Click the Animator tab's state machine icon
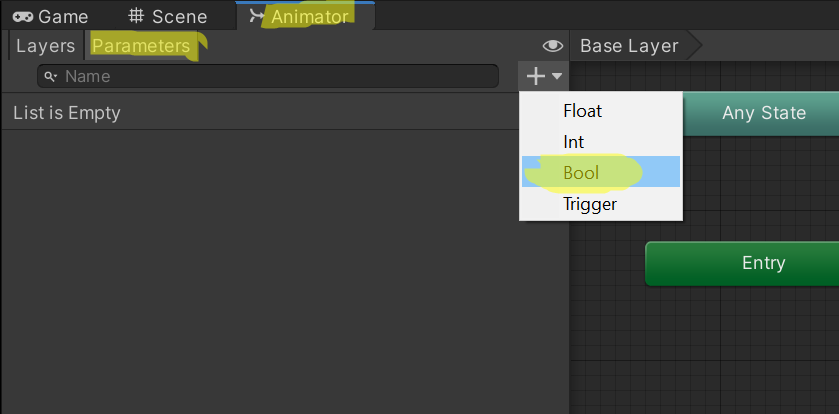Viewport: 839px width, 414px height. [x=258, y=16]
